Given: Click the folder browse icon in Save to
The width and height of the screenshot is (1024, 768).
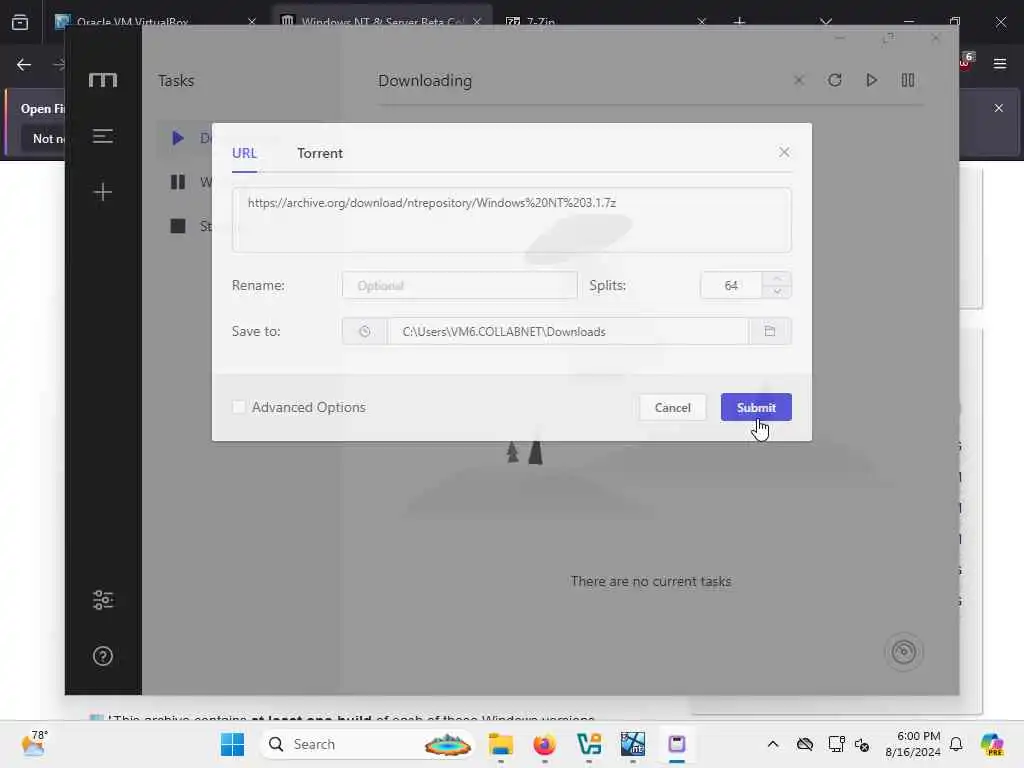Looking at the screenshot, I should click(x=770, y=331).
